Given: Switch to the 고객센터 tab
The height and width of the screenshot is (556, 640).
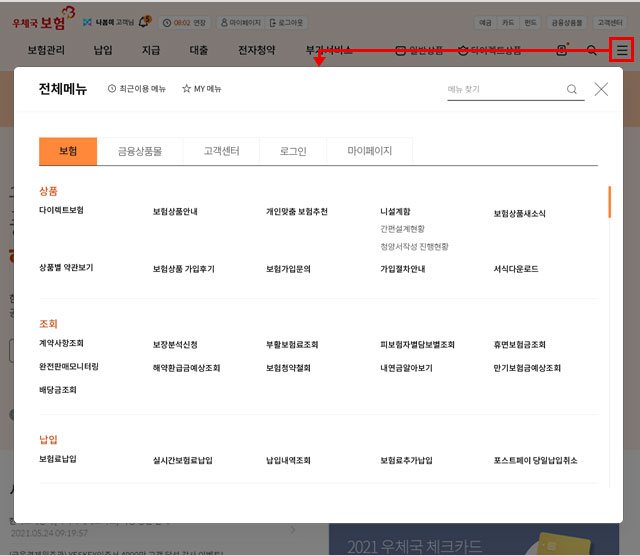Looking at the screenshot, I should 221,151.
